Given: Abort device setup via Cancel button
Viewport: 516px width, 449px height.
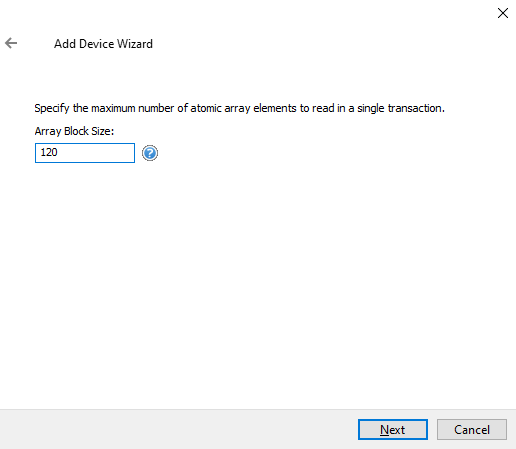Looking at the screenshot, I should 472,430.
